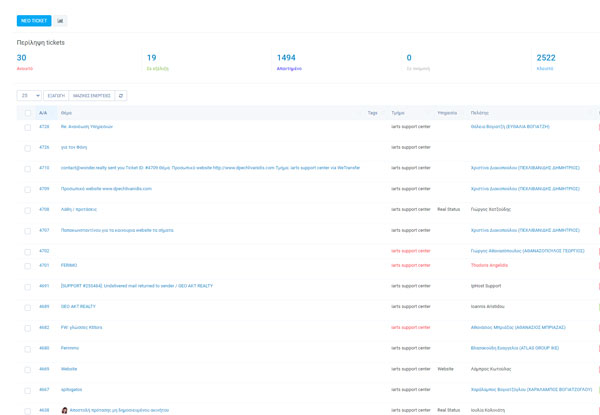Screen dimensions: 600x415
Task: Show the 0 on-hold tickets summary
Action: (409, 58)
